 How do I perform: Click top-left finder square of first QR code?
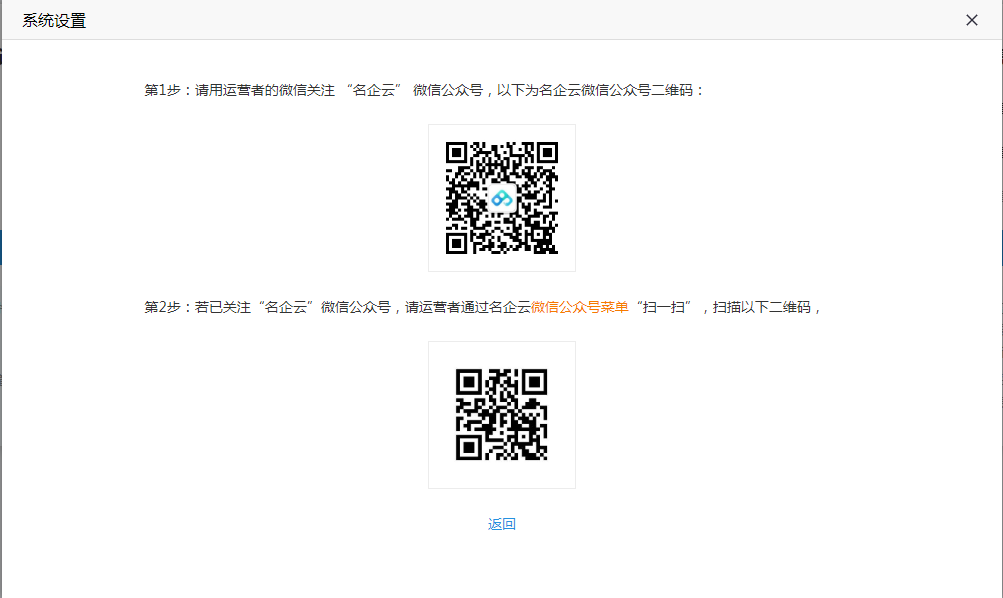(x=457, y=153)
